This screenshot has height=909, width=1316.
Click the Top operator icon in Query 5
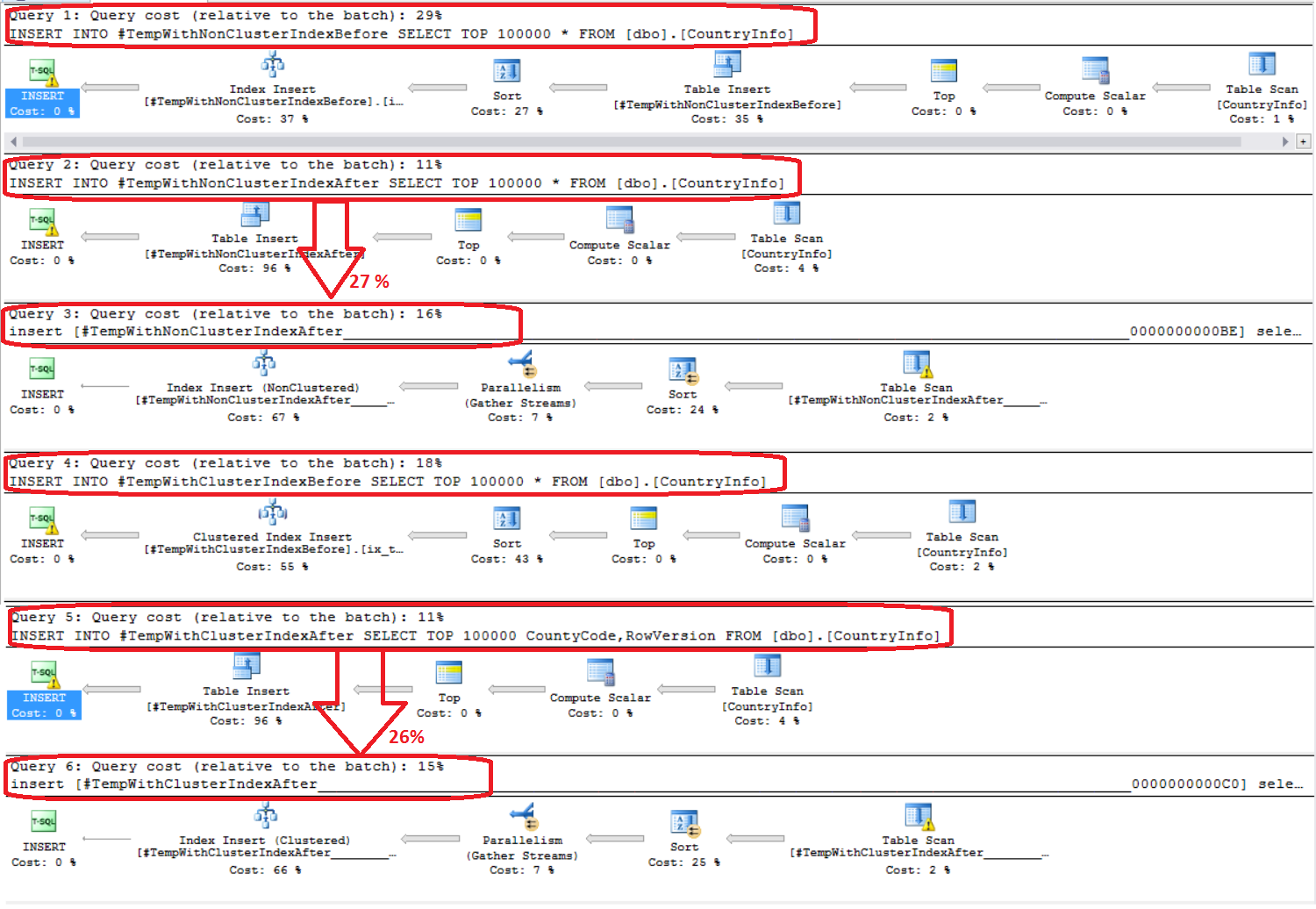point(449,674)
